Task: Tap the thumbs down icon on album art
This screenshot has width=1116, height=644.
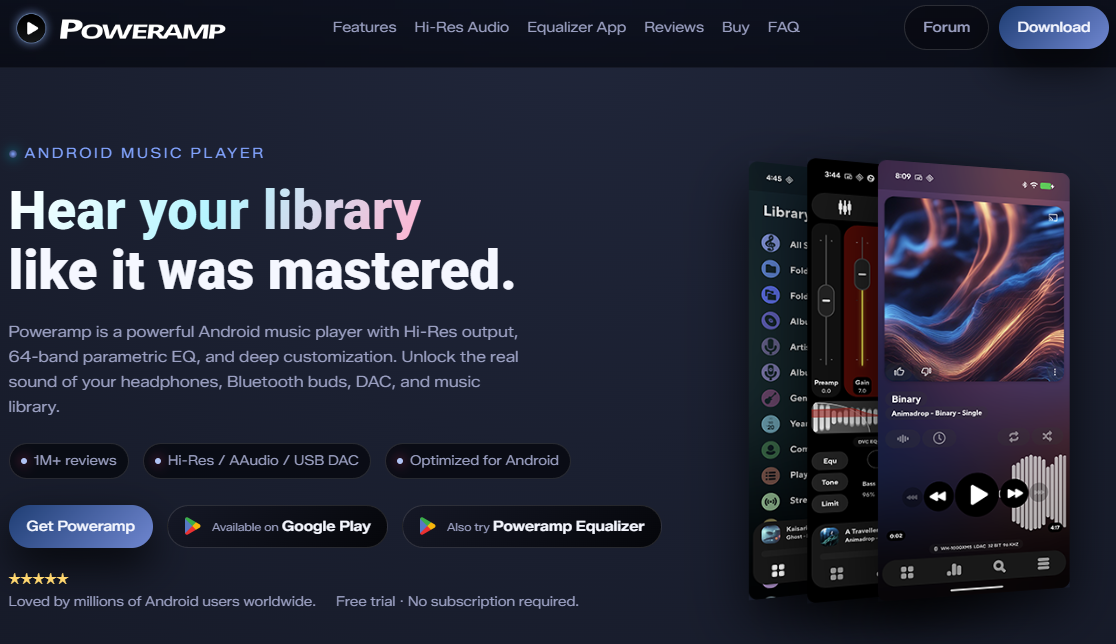Action: point(926,371)
